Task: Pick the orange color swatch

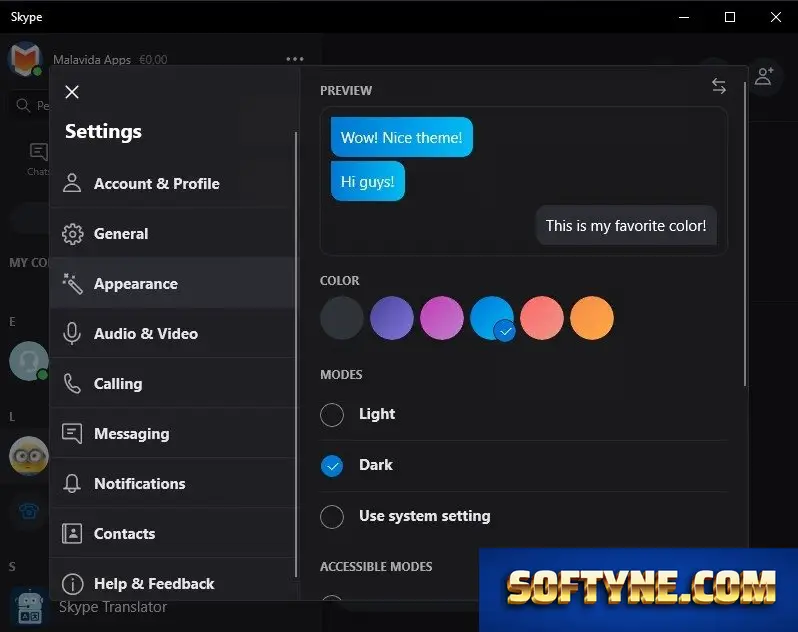Action: (x=591, y=318)
